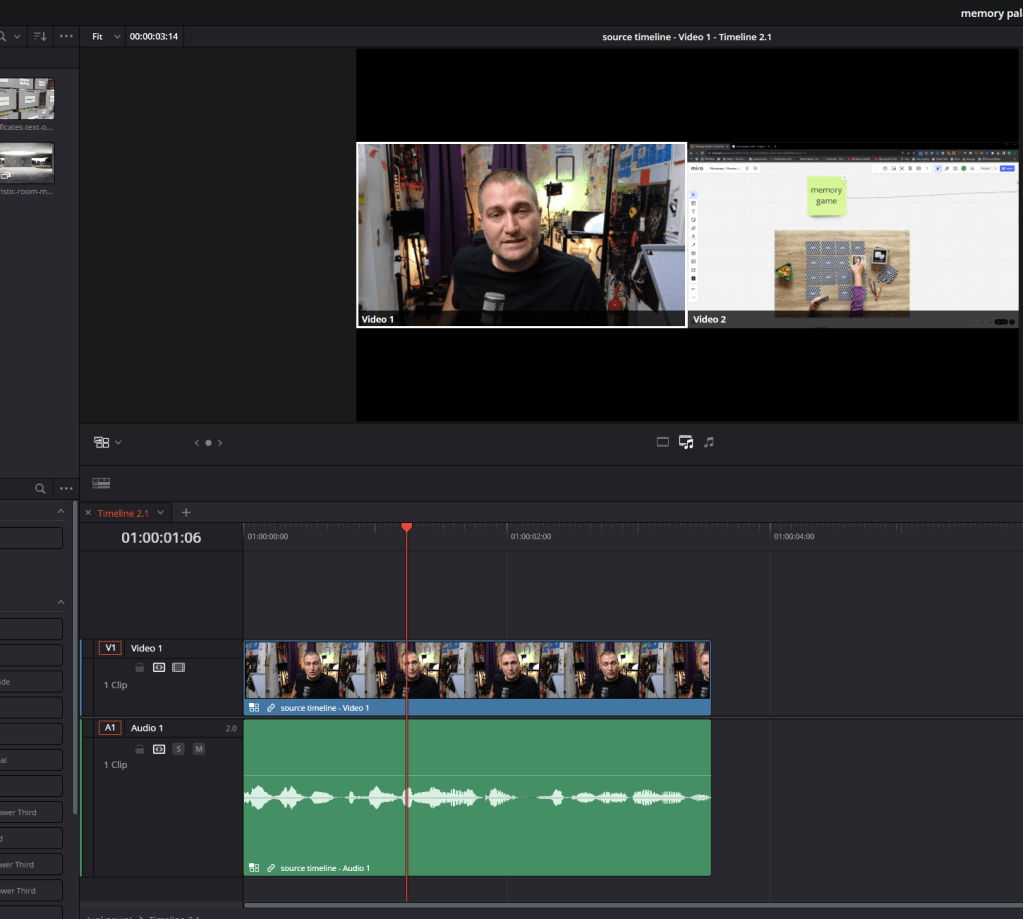
Task: Switch multicam to video only mode
Action: coord(662,442)
